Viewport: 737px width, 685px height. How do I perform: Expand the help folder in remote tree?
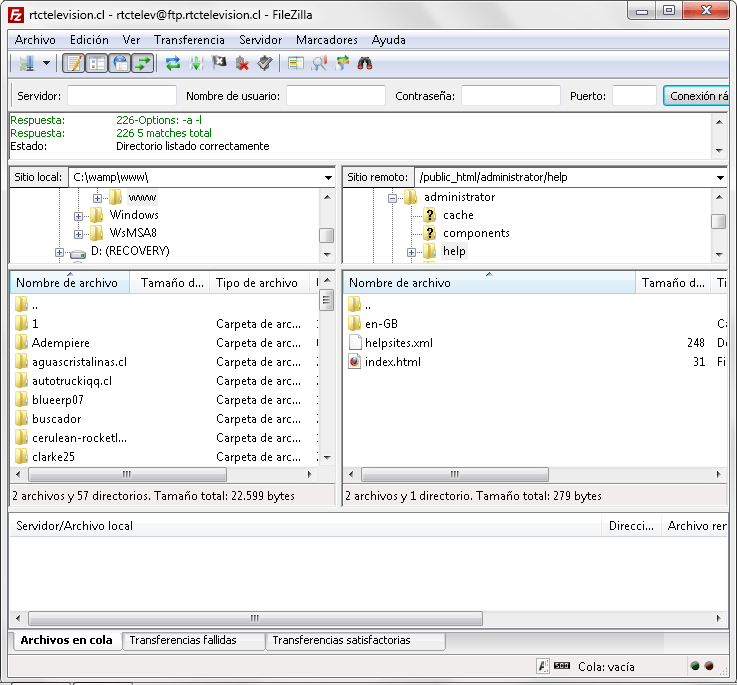(x=411, y=252)
